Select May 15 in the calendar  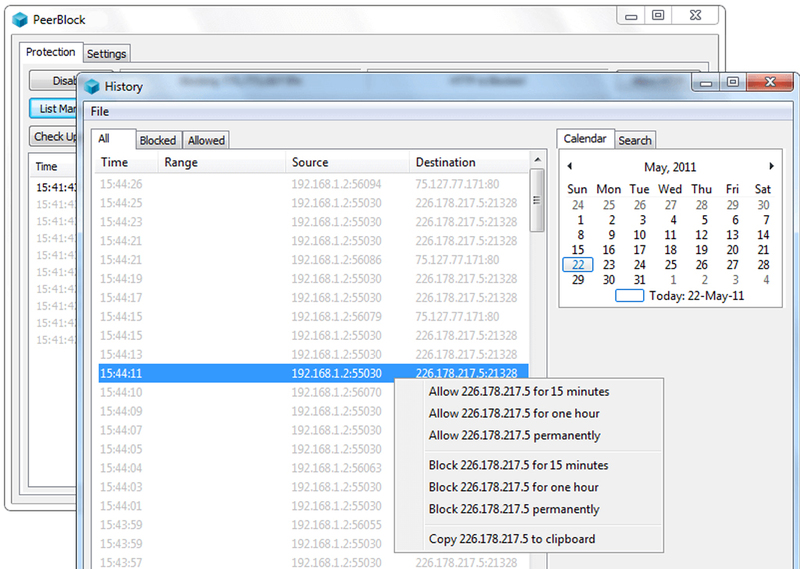[x=578, y=250]
